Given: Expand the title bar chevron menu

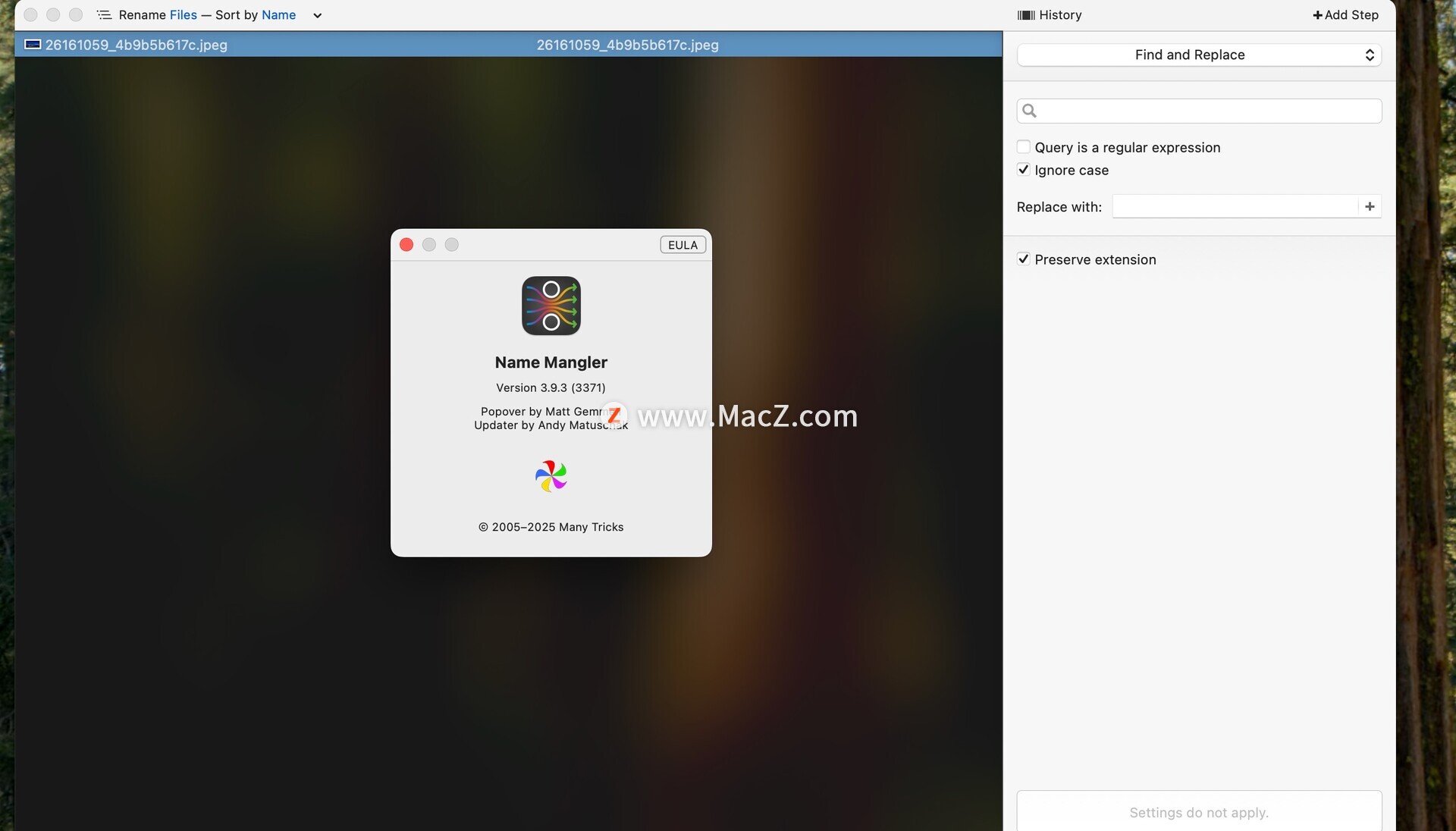Looking at the screenshot, I should (318, 16).
